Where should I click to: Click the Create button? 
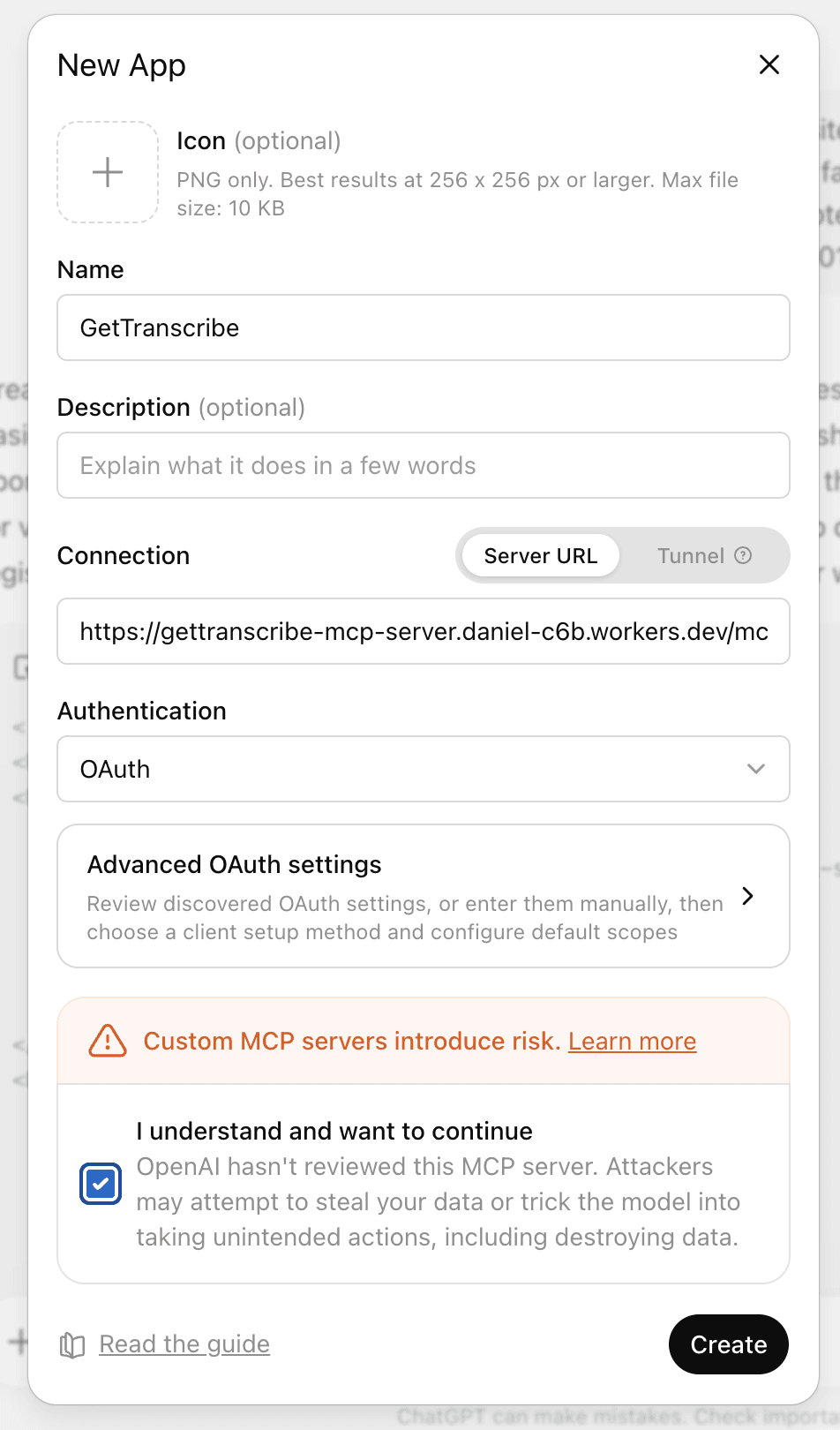pos(729,1344)
